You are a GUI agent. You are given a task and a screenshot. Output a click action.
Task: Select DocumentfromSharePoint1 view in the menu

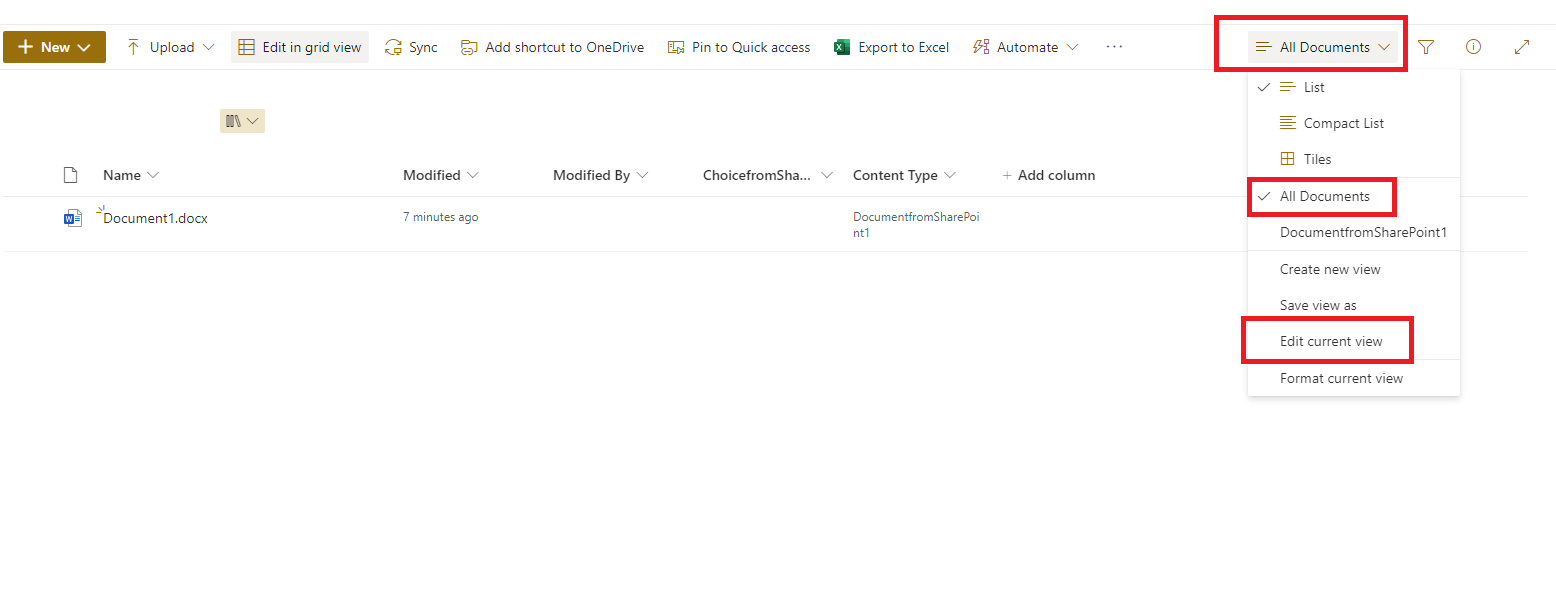pyautogui.click(x=1365, y=232)
